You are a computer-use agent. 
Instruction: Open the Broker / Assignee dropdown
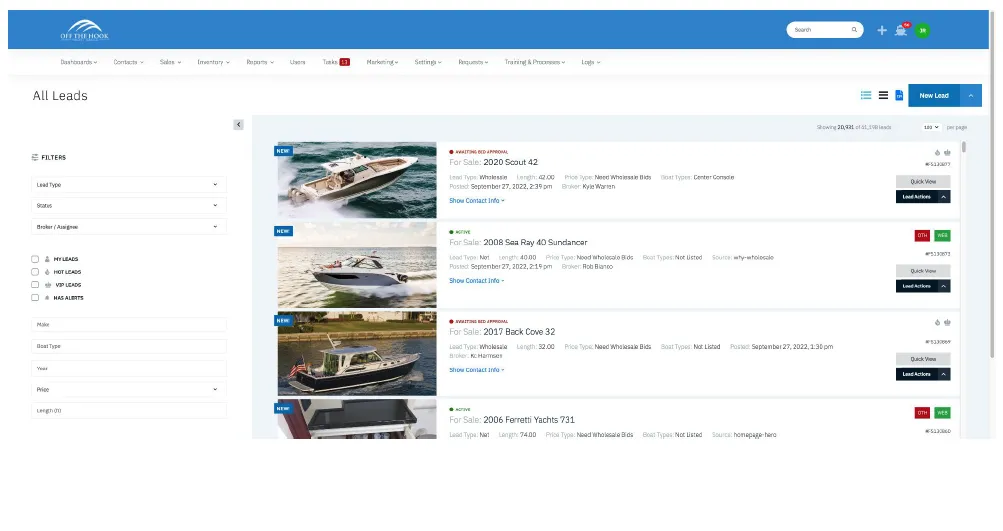pyautogui.click(x=129, y=226)
